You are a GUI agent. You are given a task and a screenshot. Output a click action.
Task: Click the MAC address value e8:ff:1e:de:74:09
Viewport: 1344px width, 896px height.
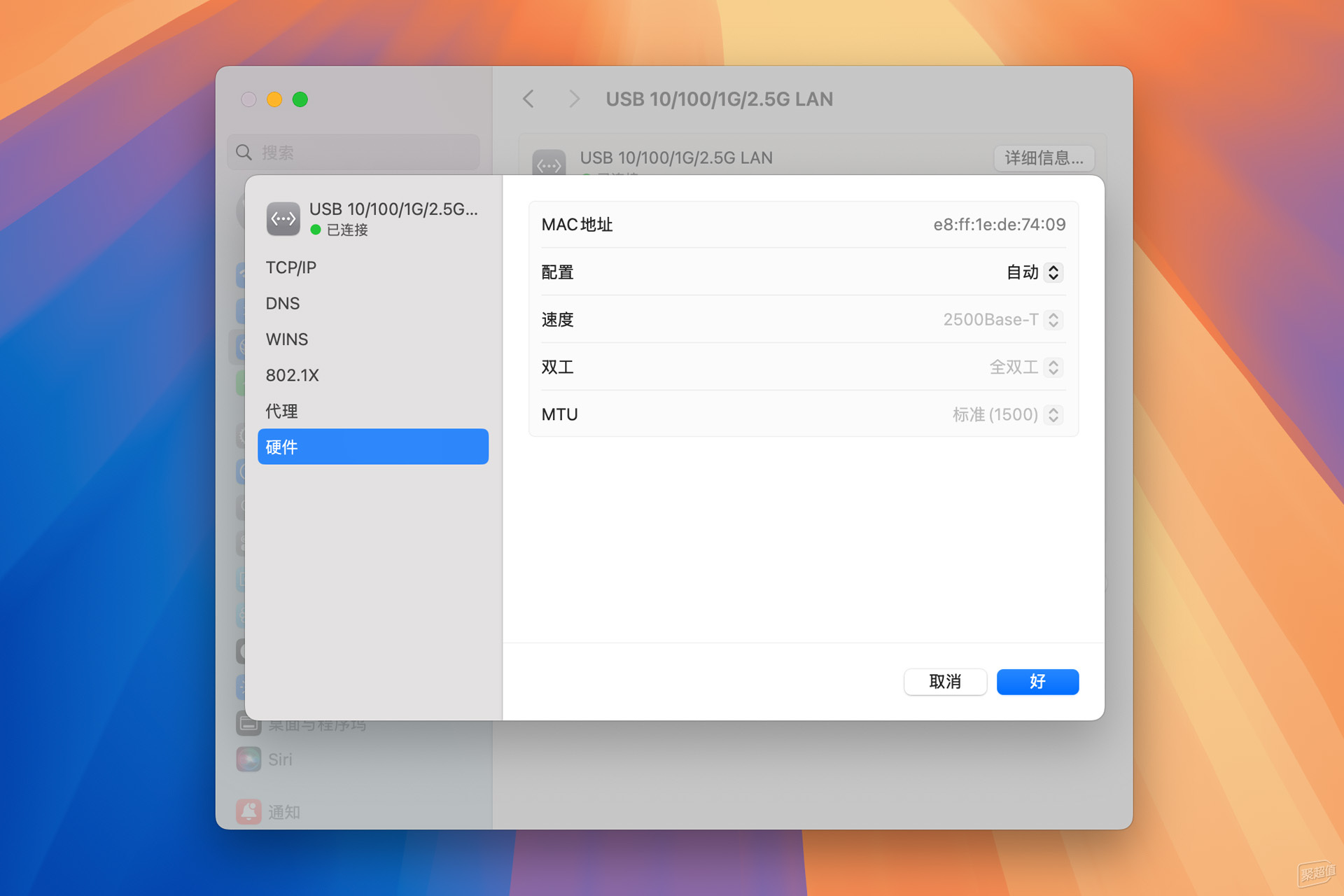click(x=999, y=225)
